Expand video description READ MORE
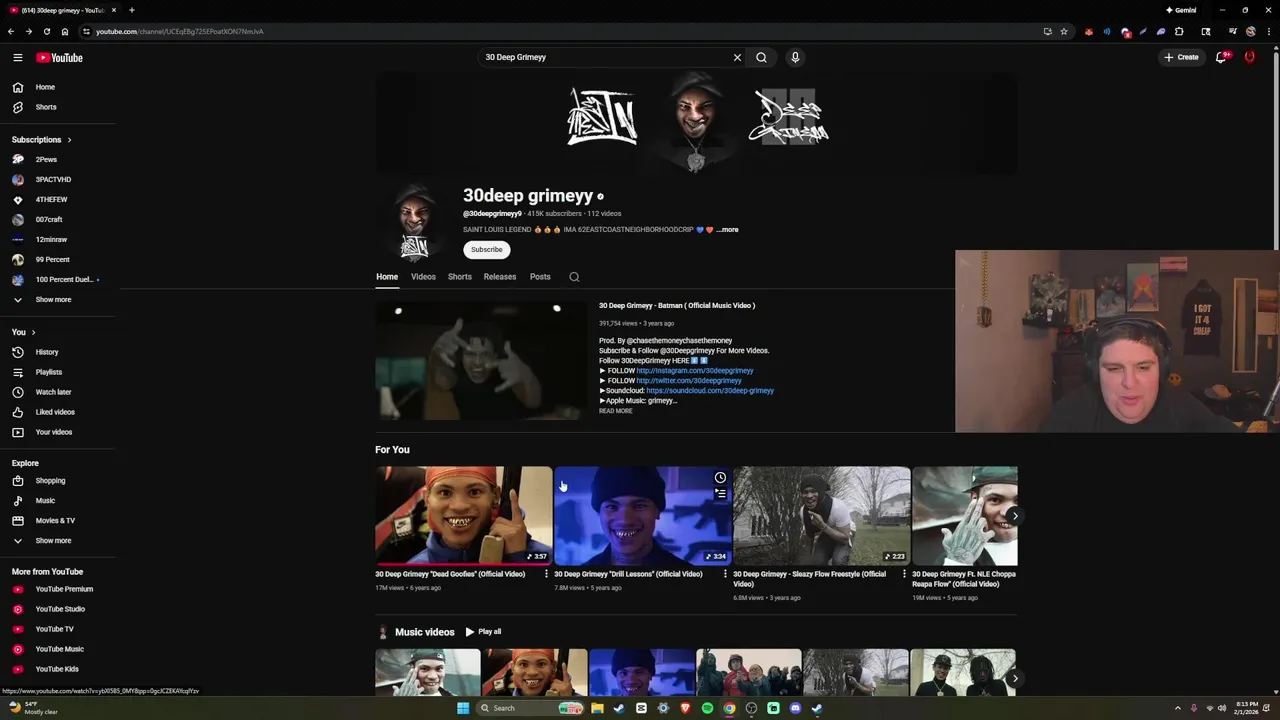 pos(615,411)
